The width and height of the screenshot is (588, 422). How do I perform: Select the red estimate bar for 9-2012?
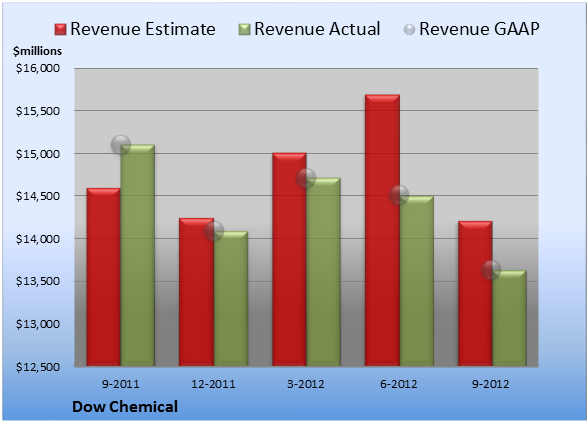tap(475, 294)
